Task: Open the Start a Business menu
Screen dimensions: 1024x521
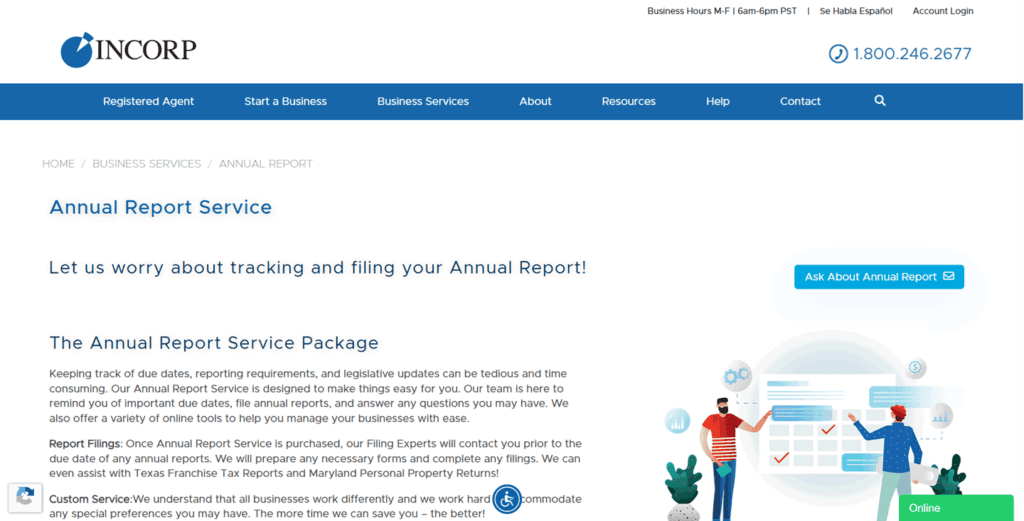Action: [x=285, y=101]
